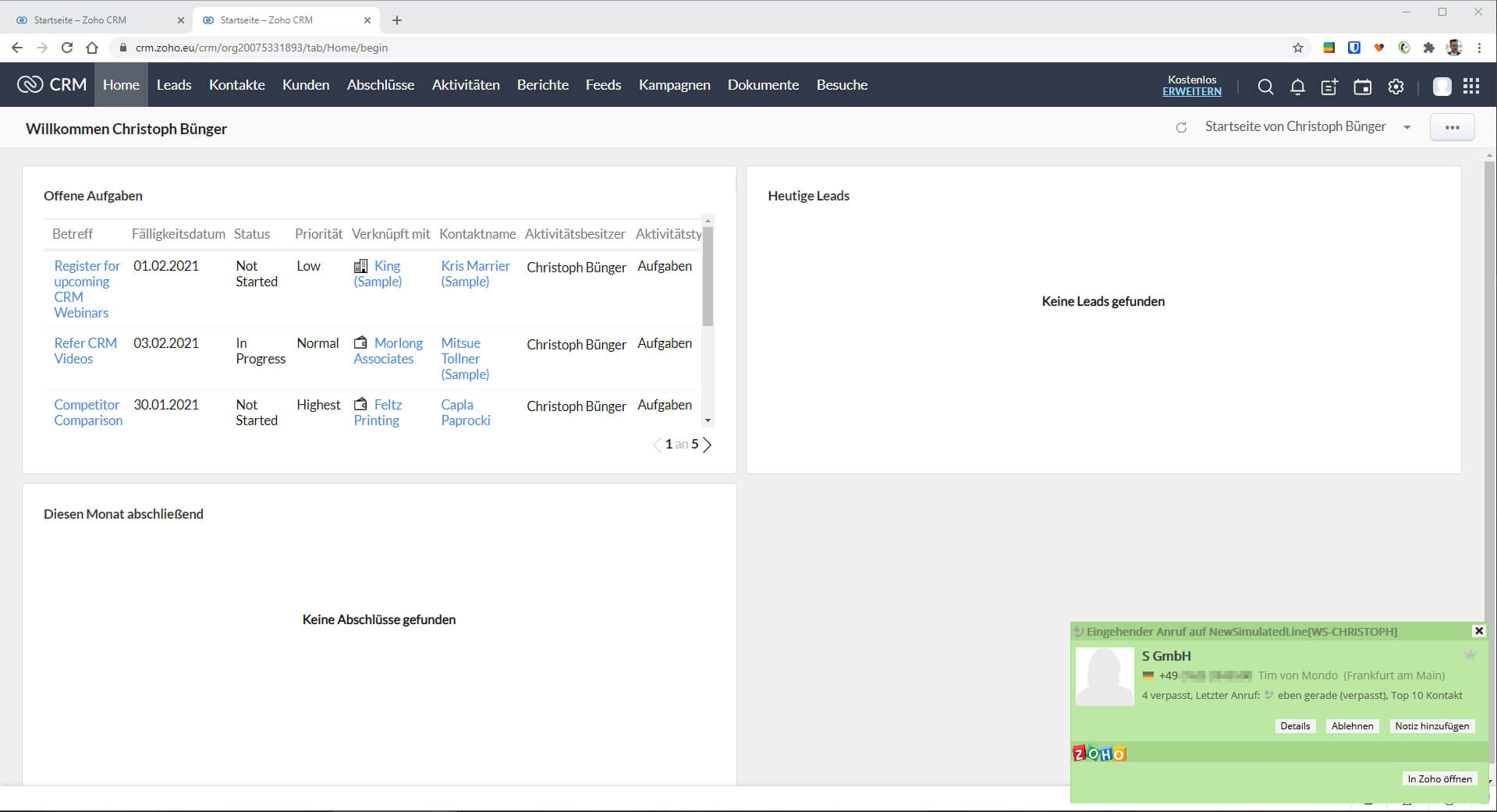Viewport: 1497px width, 812px height.
Task: Open the calendar icon in navbar
Action: pos(1362,87)
